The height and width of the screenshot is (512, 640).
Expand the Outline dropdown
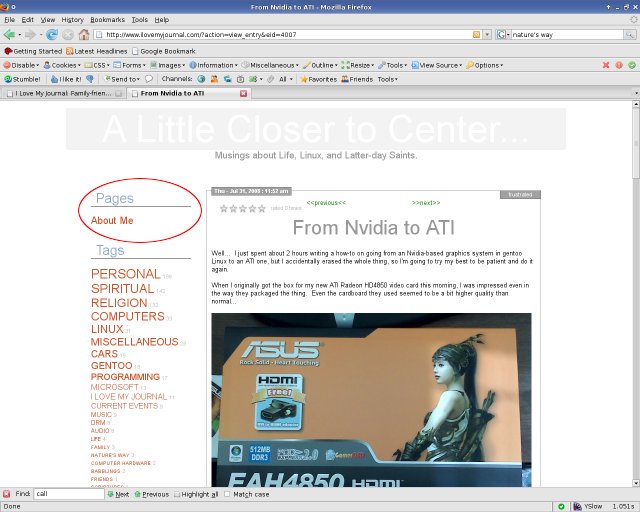[320, 65]
